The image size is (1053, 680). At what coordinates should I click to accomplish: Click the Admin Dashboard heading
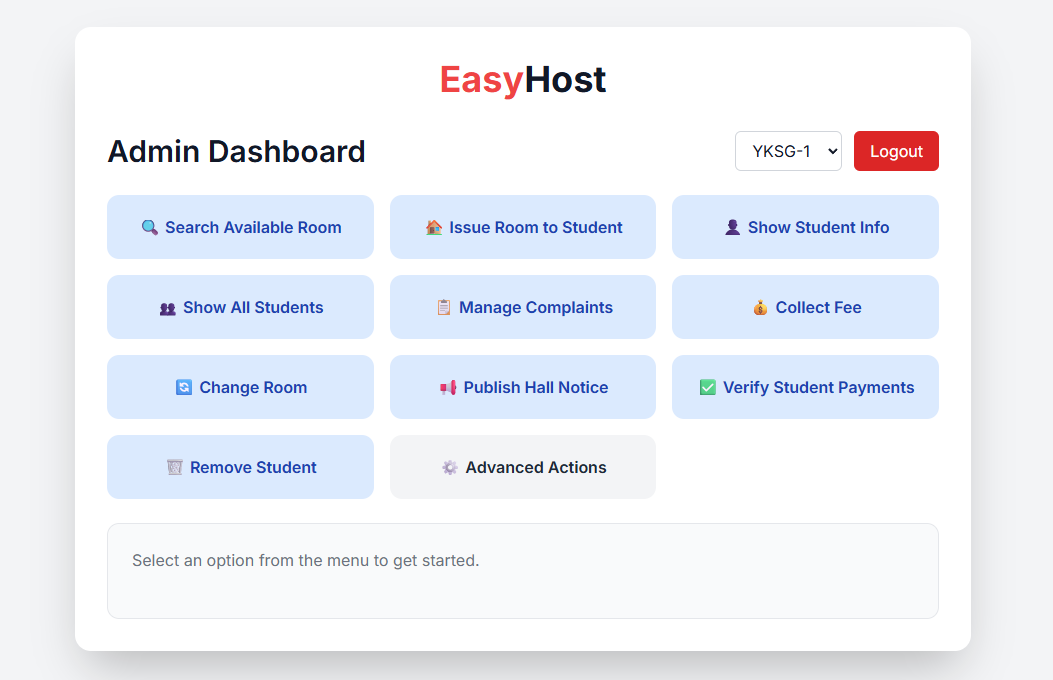click(x=237, y=152)
